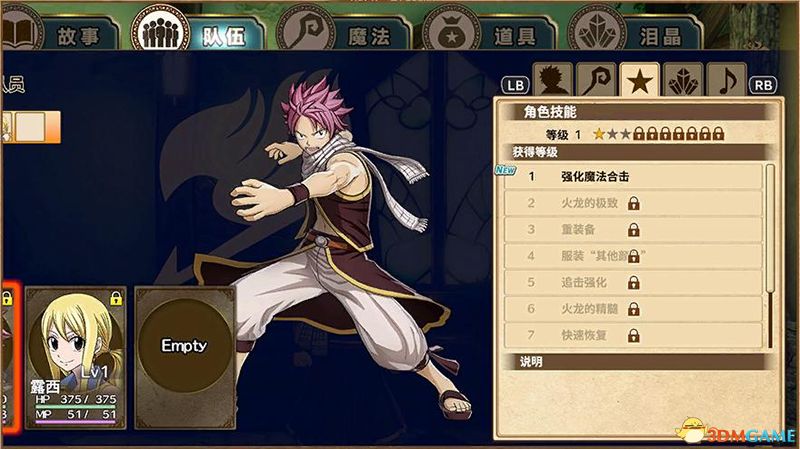Select the 队伍 party members icon

[x=161, y=31]
